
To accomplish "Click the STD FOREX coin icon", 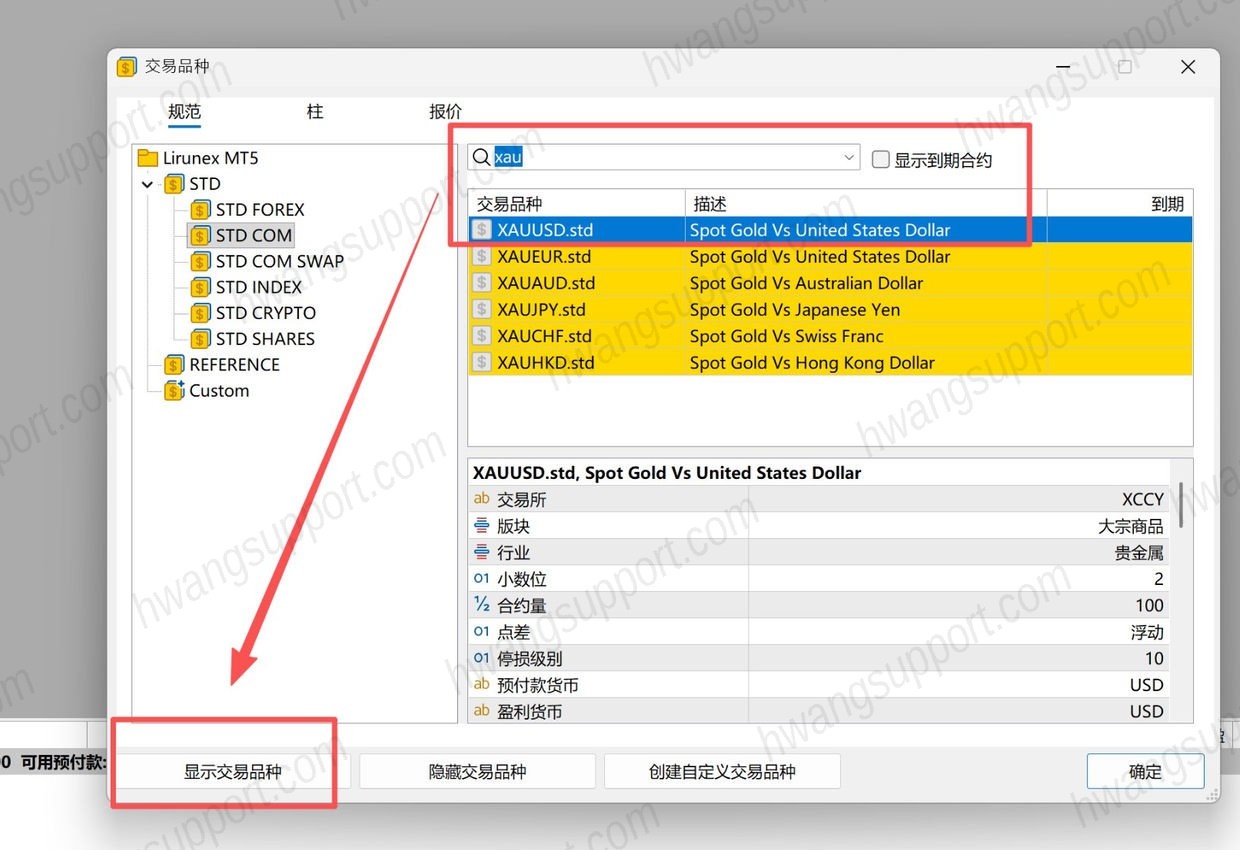I will click(200, 210).
